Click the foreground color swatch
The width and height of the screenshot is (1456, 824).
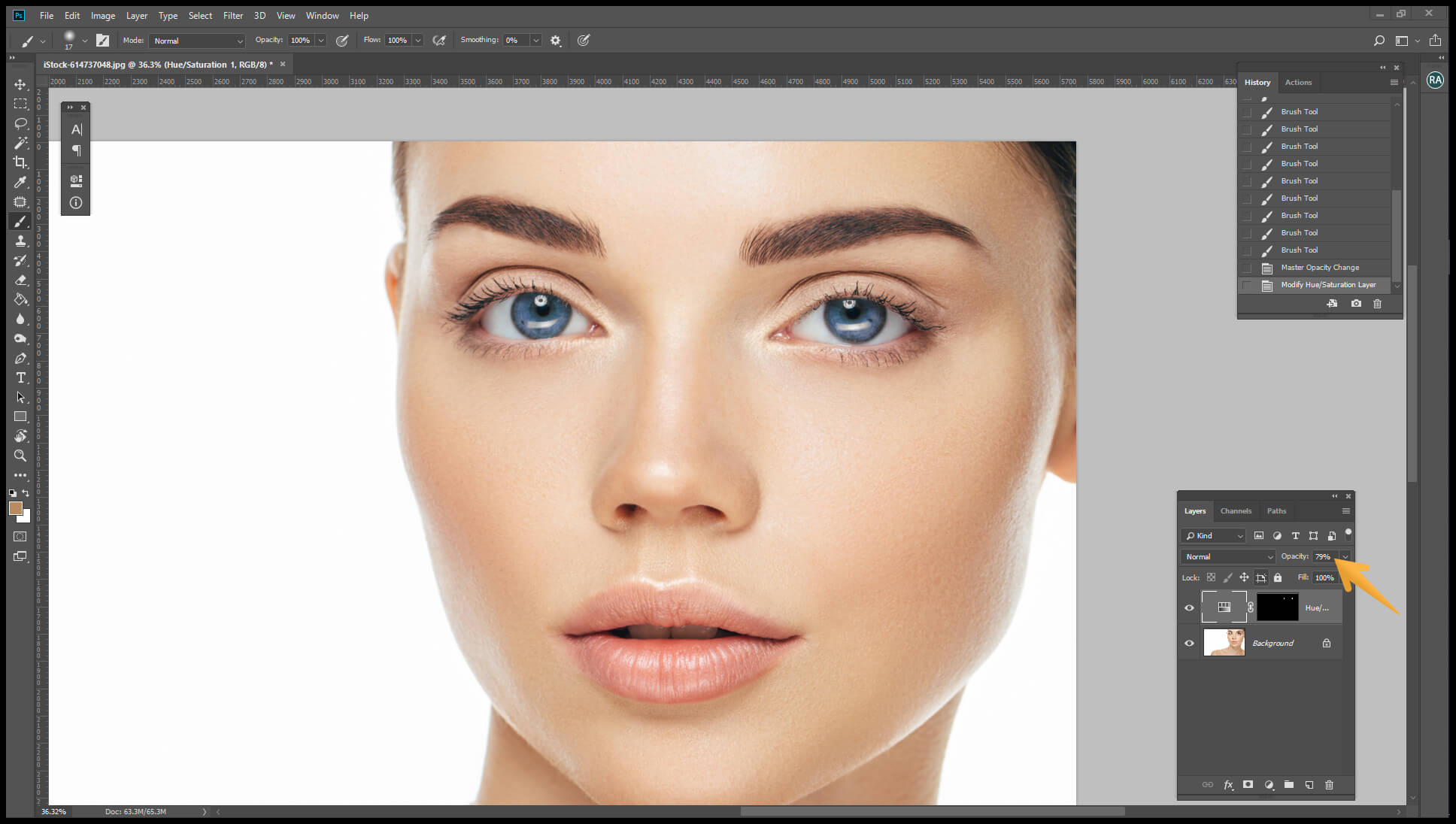tap(17, 509)
